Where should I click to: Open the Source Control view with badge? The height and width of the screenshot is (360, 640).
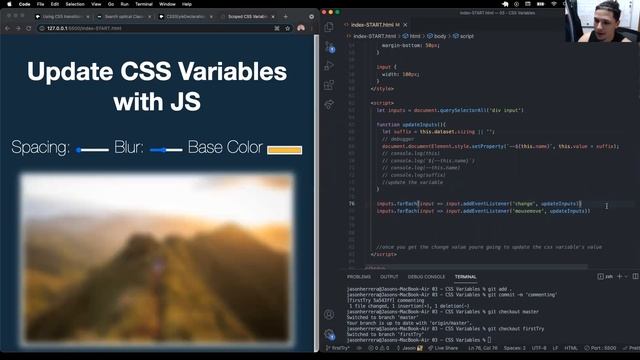(x=329, y=47)
